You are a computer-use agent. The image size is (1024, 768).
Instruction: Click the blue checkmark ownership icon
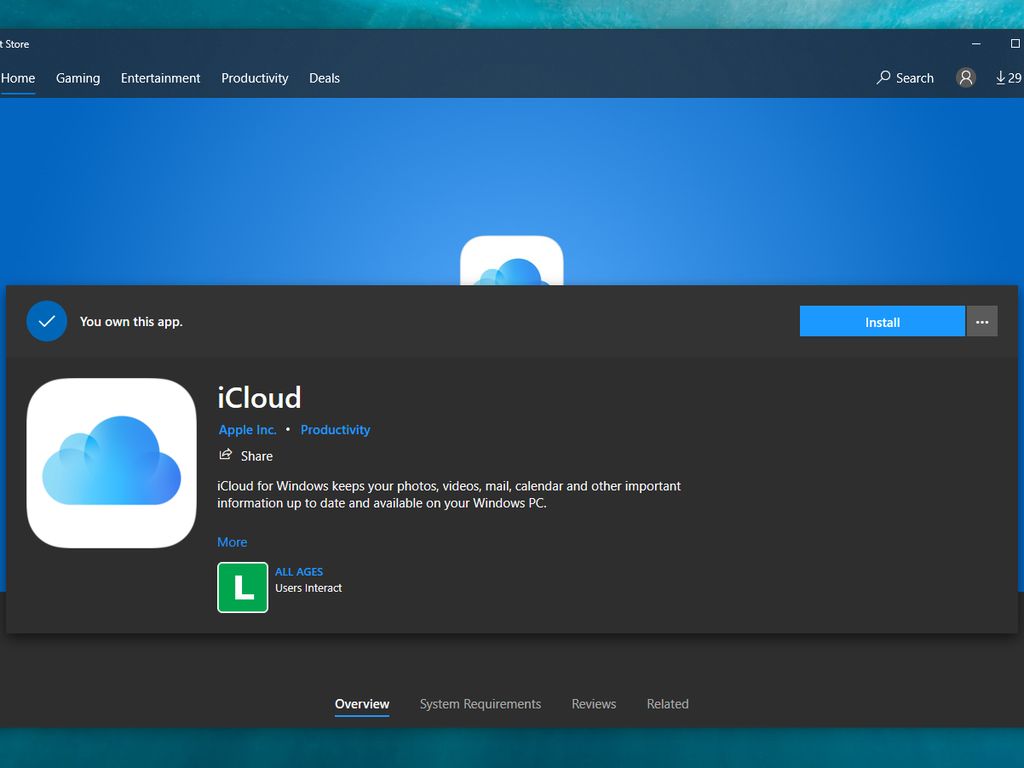(47, 321)
